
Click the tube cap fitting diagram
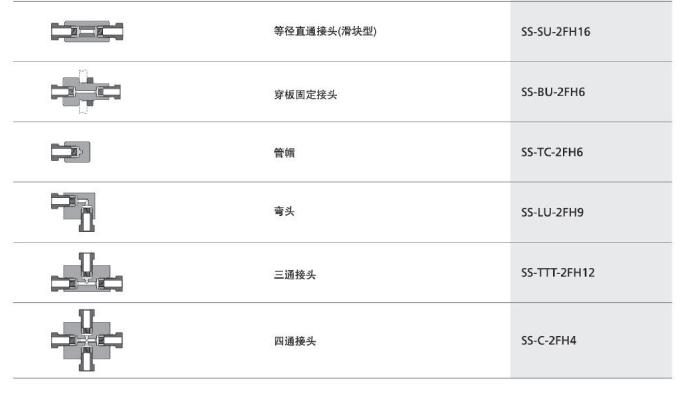71,152
